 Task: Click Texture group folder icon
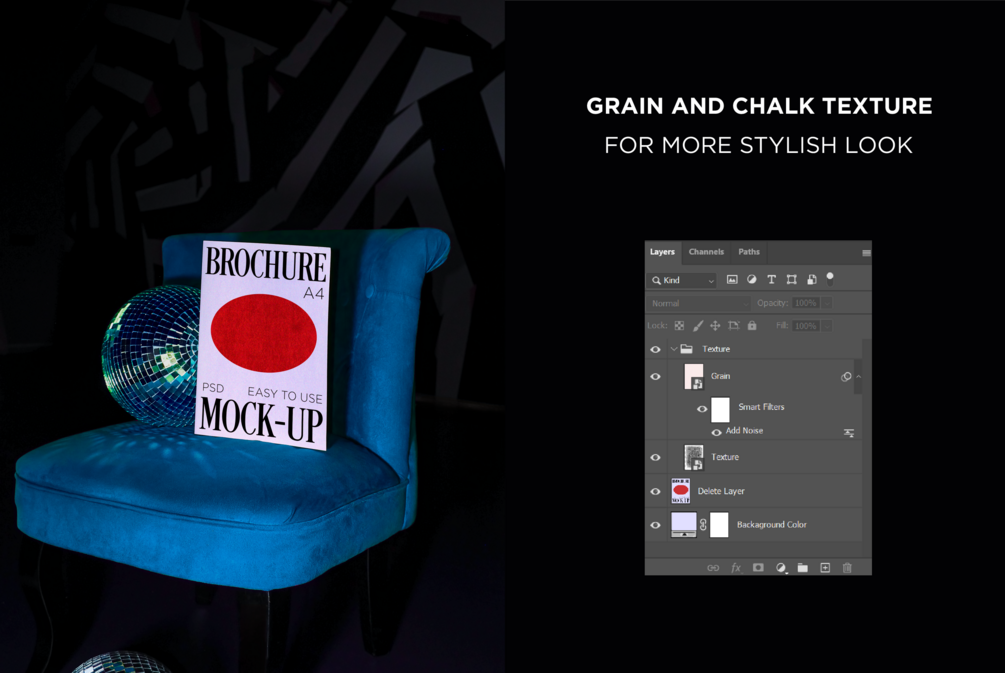[686, 349]
